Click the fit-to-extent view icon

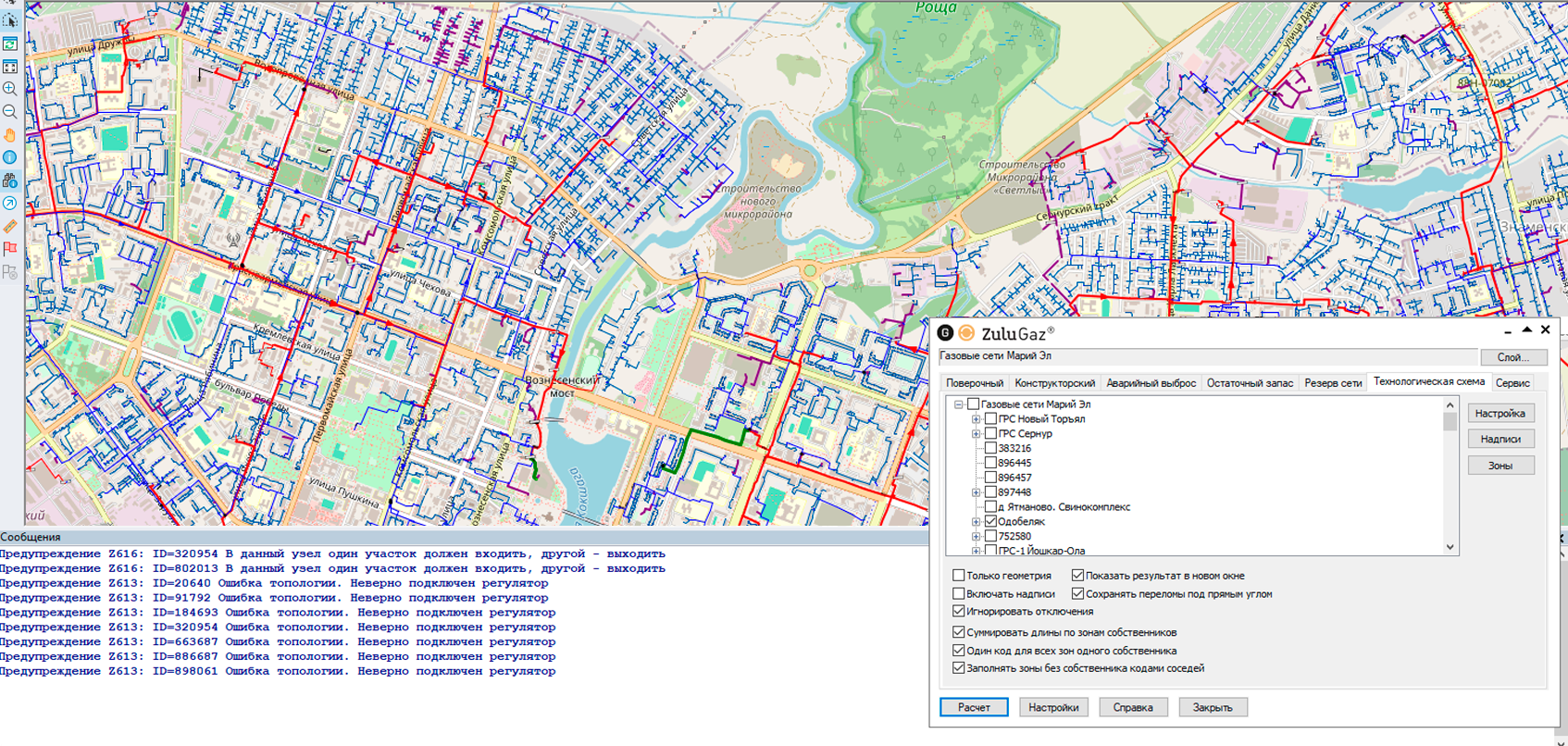click(x=10, y=67)
